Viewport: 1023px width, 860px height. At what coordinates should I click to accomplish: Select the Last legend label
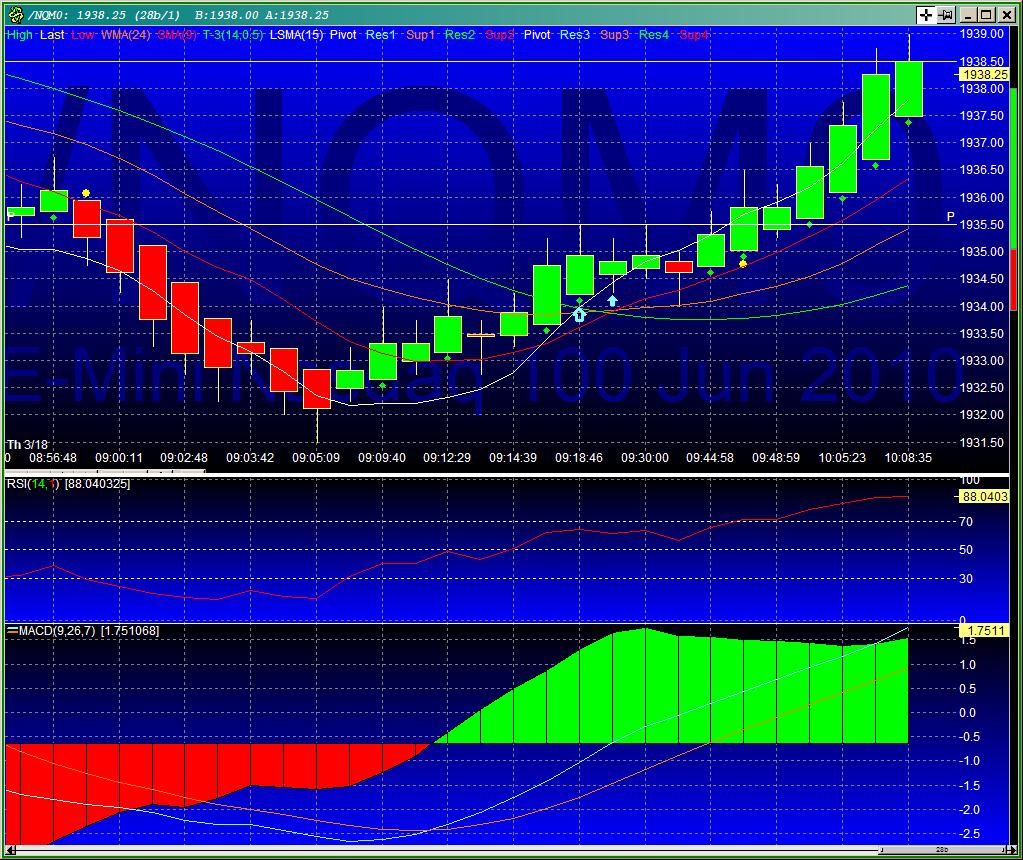tap(52, 35)
